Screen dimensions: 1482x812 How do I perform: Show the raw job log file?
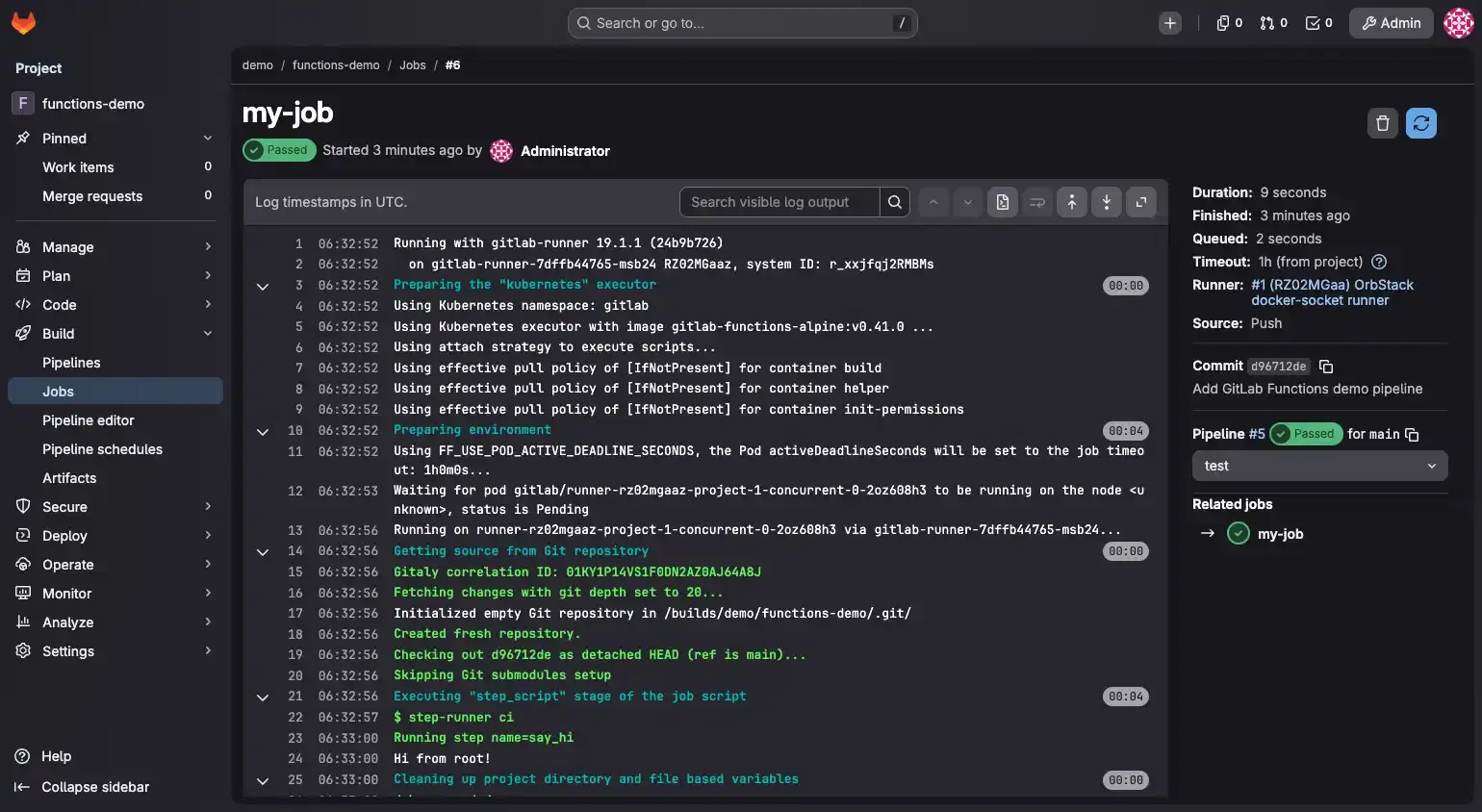pyautogui.click(x=1003, y=202)
